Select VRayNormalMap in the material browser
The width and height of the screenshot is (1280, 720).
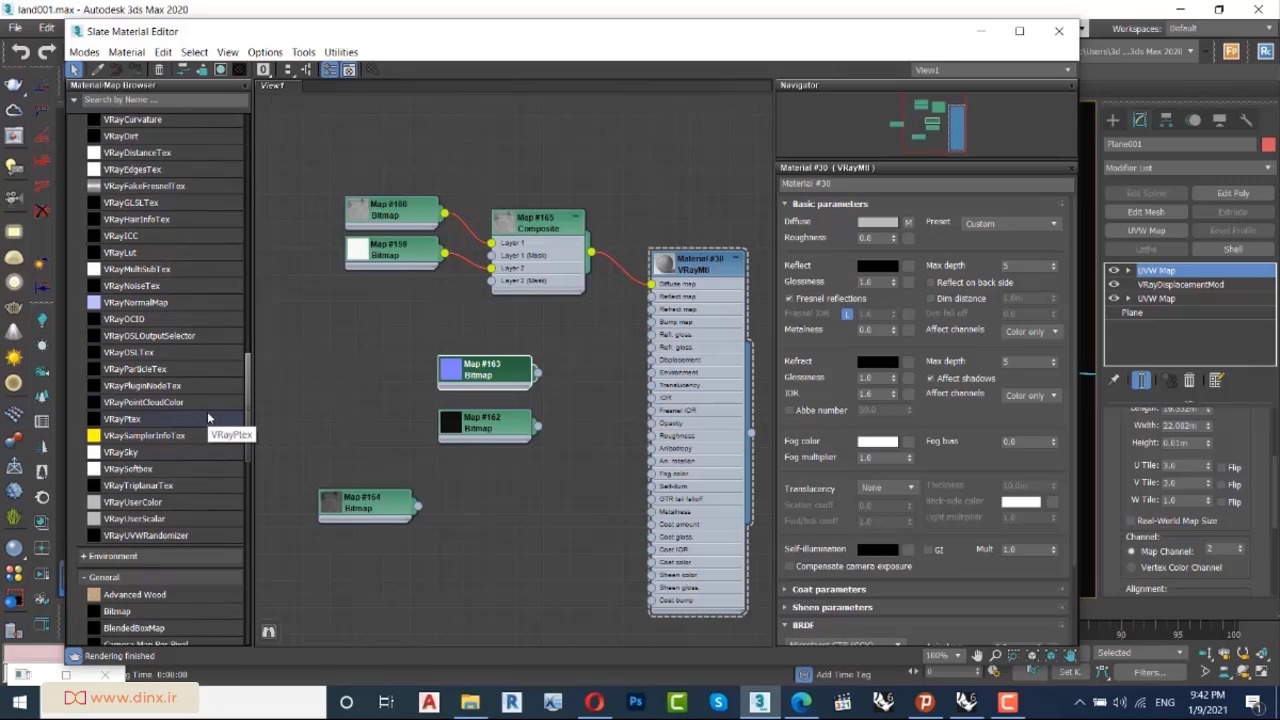pos(135,302)
